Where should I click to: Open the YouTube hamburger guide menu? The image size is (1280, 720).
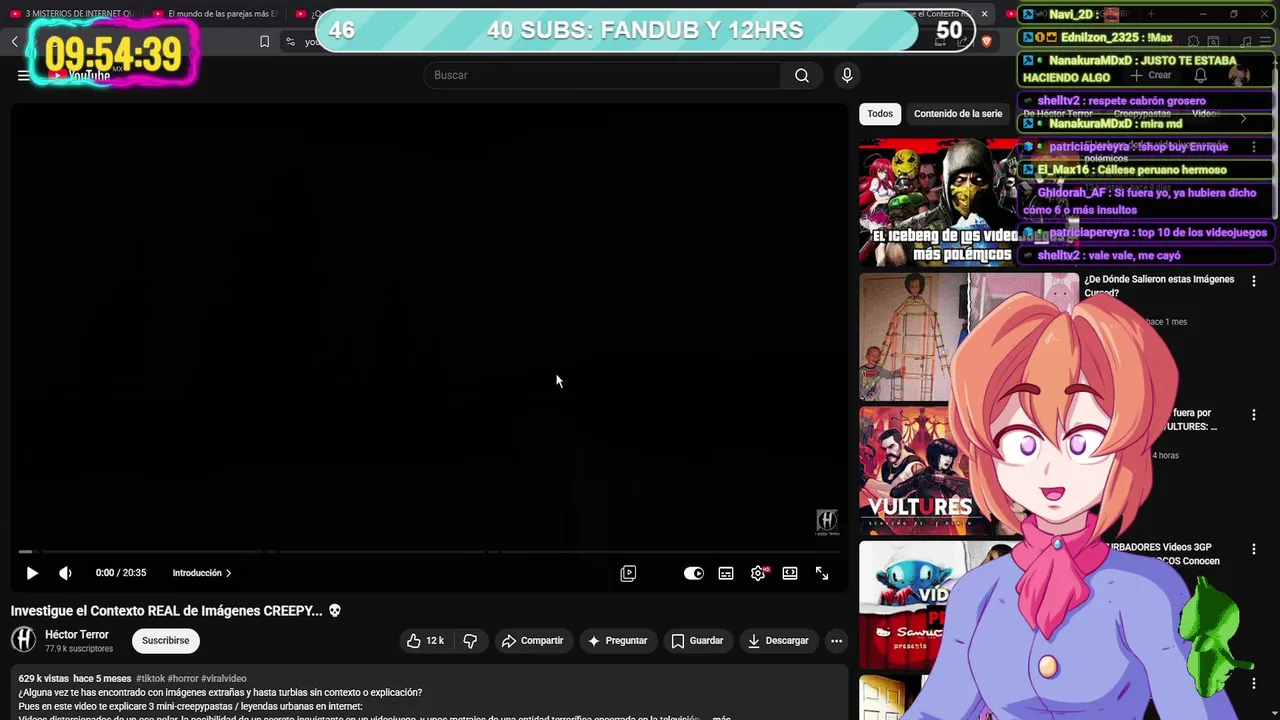click(23, 75)
